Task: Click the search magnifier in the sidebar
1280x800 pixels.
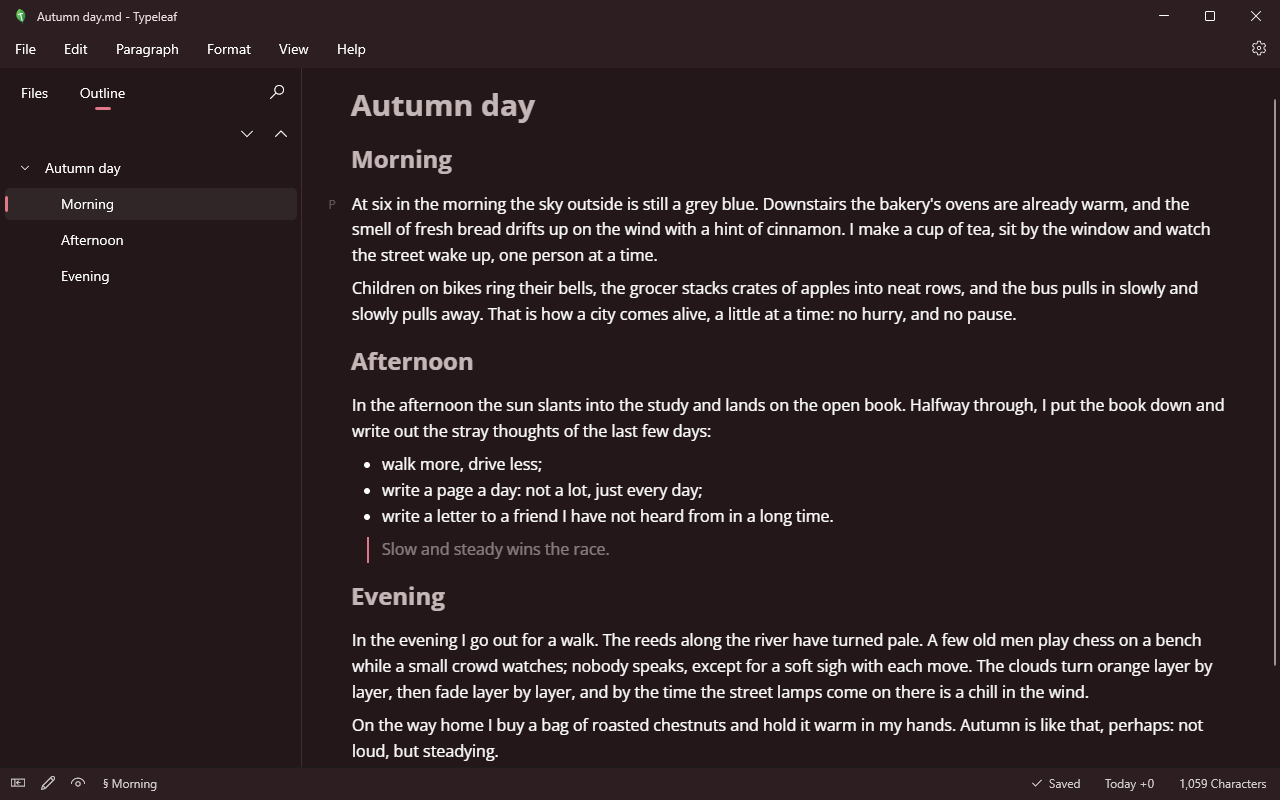Action: pyautogui.click(x=277, y=92)
